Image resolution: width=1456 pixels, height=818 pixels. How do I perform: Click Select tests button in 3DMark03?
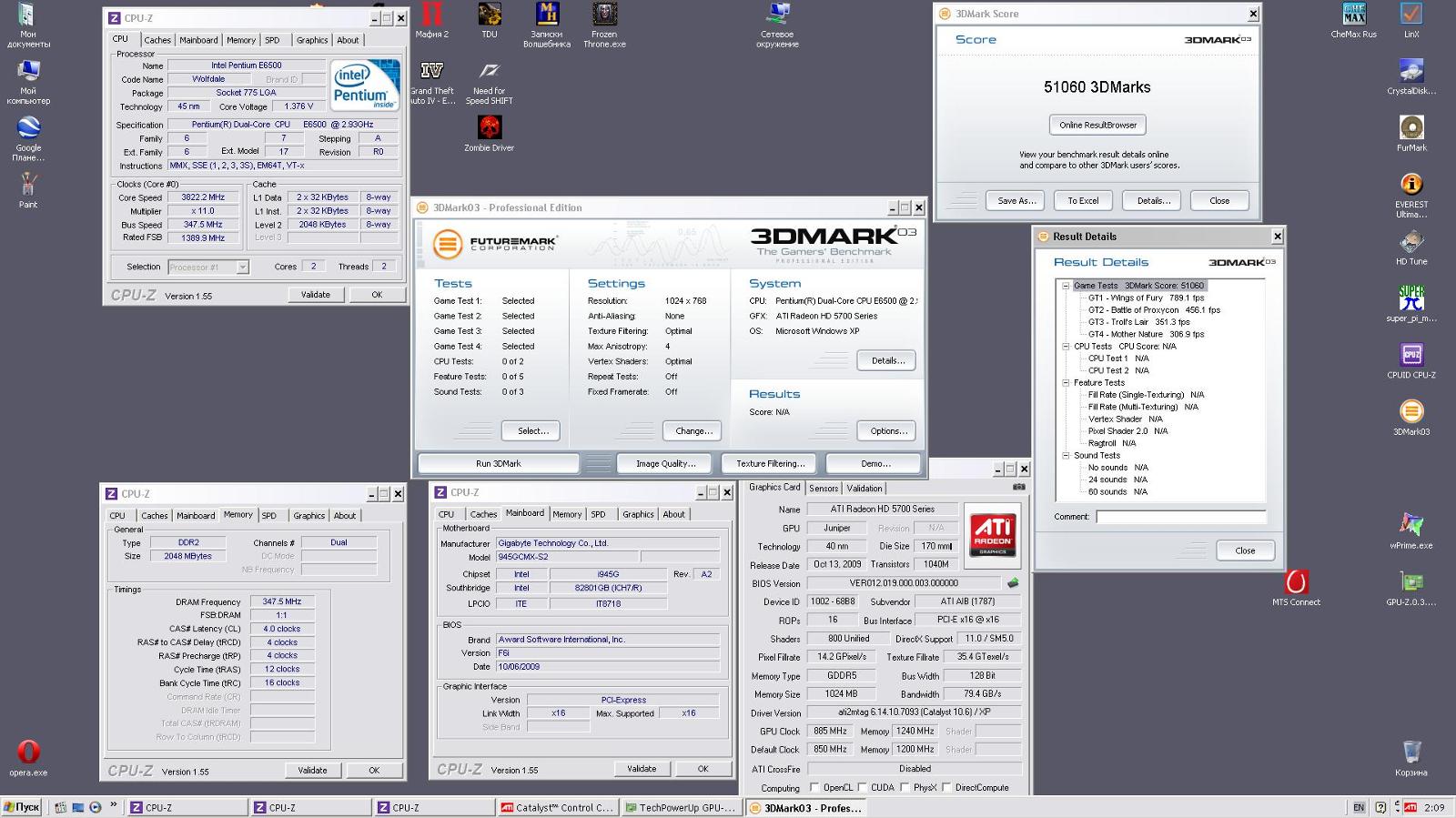(x=533, y=430)
